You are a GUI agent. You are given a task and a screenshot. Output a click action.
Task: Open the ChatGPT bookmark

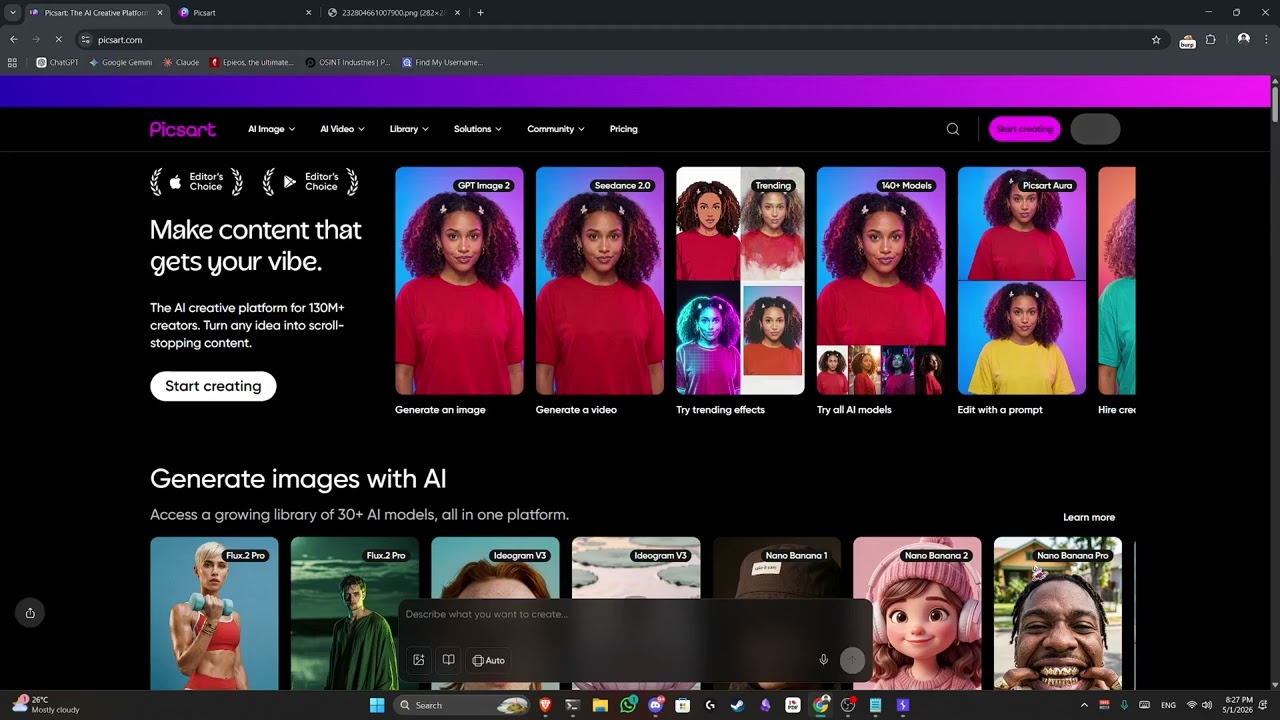tap(57, 62)
